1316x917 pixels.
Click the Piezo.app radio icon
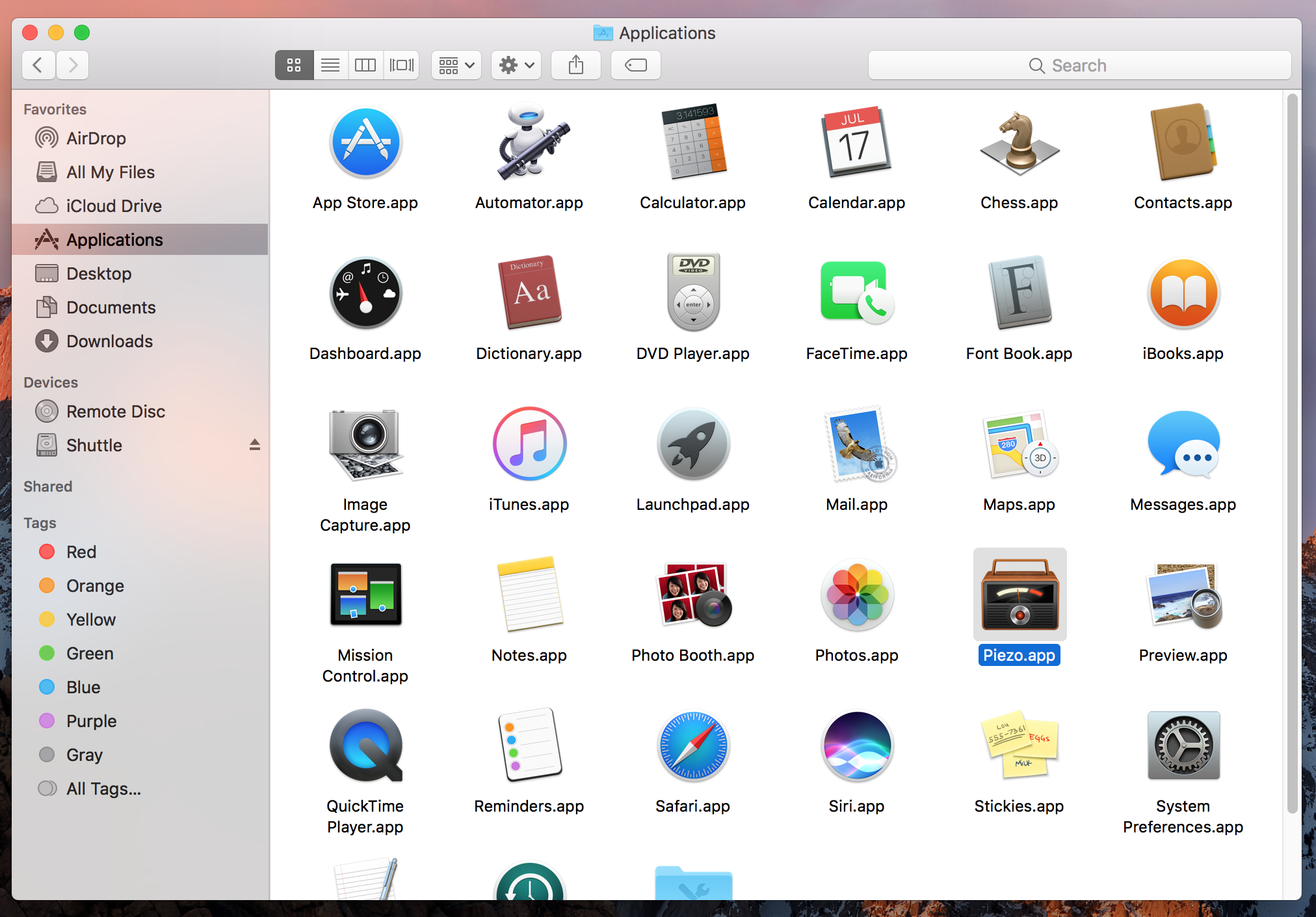point(1019,594)
